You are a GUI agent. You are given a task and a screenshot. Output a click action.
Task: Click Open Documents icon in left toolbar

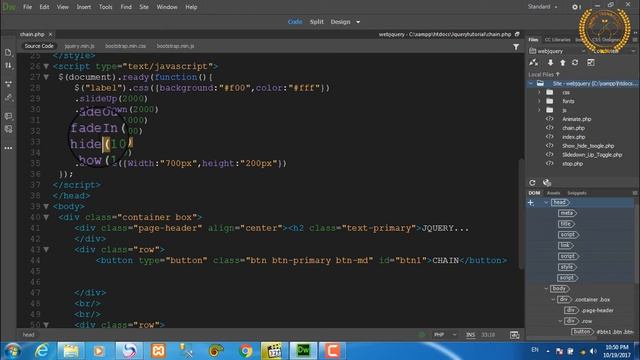click(8, 53)
